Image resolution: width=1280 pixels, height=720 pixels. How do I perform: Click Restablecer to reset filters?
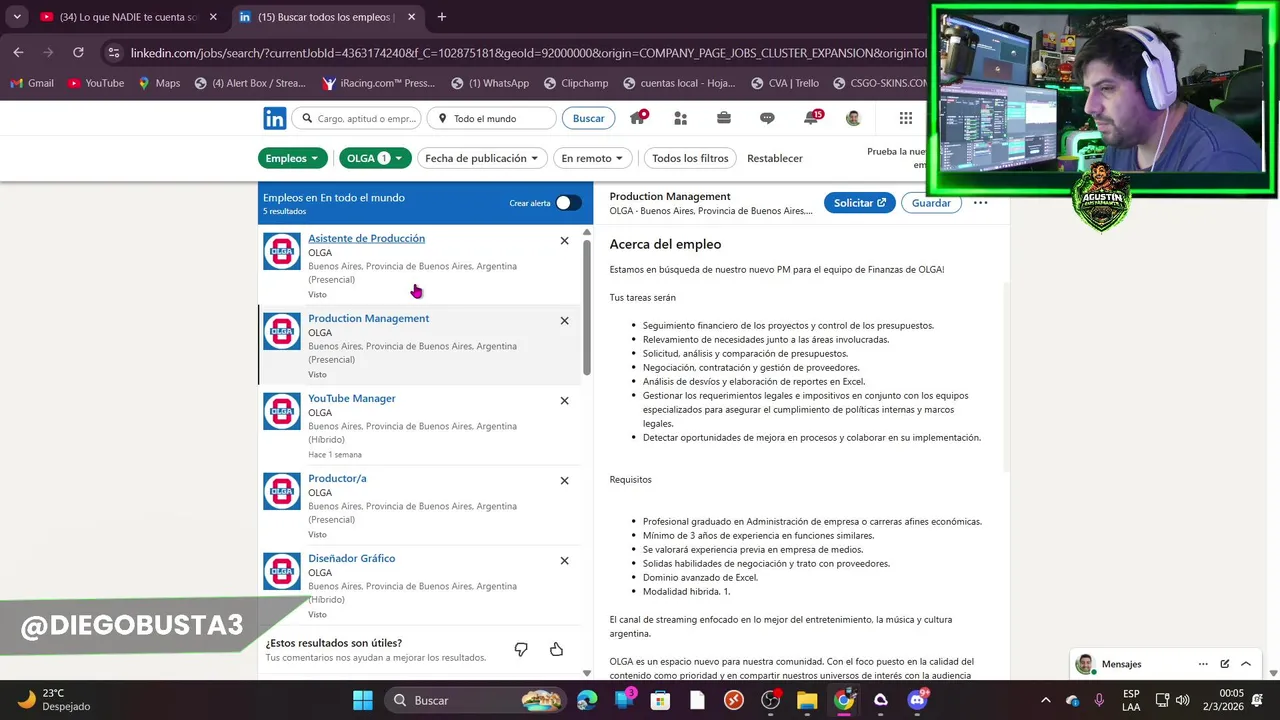[775, 158]
